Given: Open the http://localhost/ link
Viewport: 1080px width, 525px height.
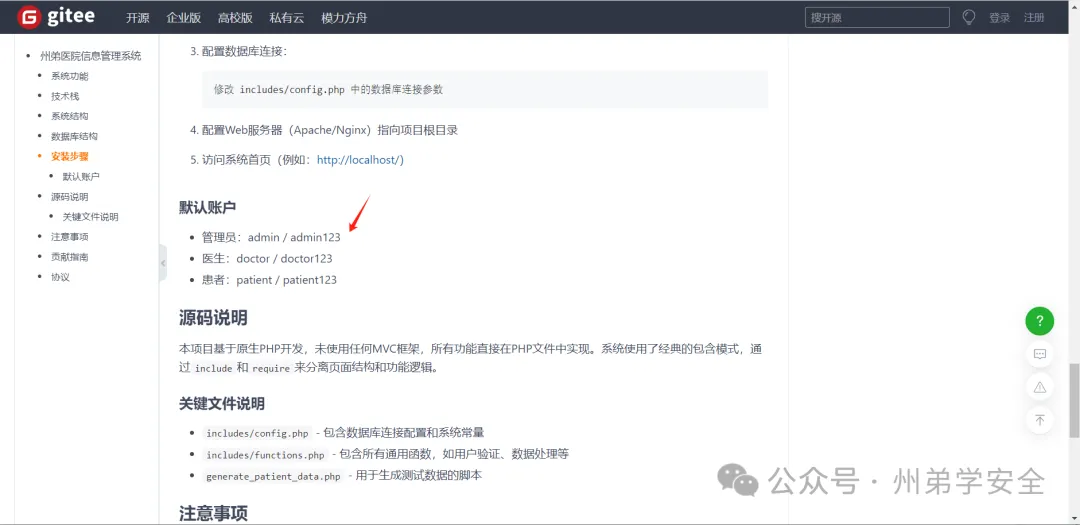Looking at the screenshot, I should click(360, 160).
